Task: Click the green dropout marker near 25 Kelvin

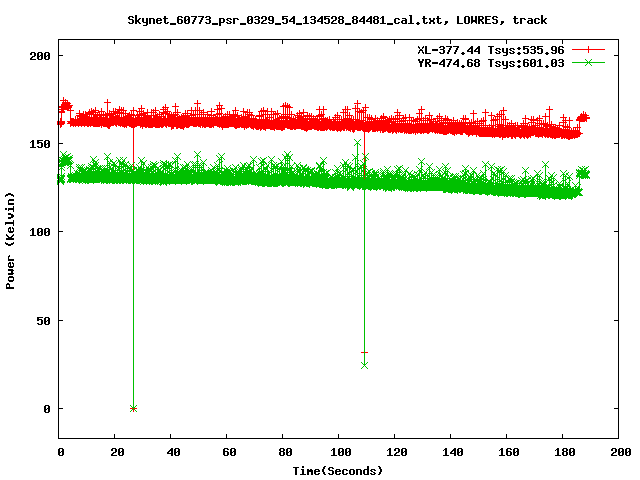Action: tap(364, 365)
